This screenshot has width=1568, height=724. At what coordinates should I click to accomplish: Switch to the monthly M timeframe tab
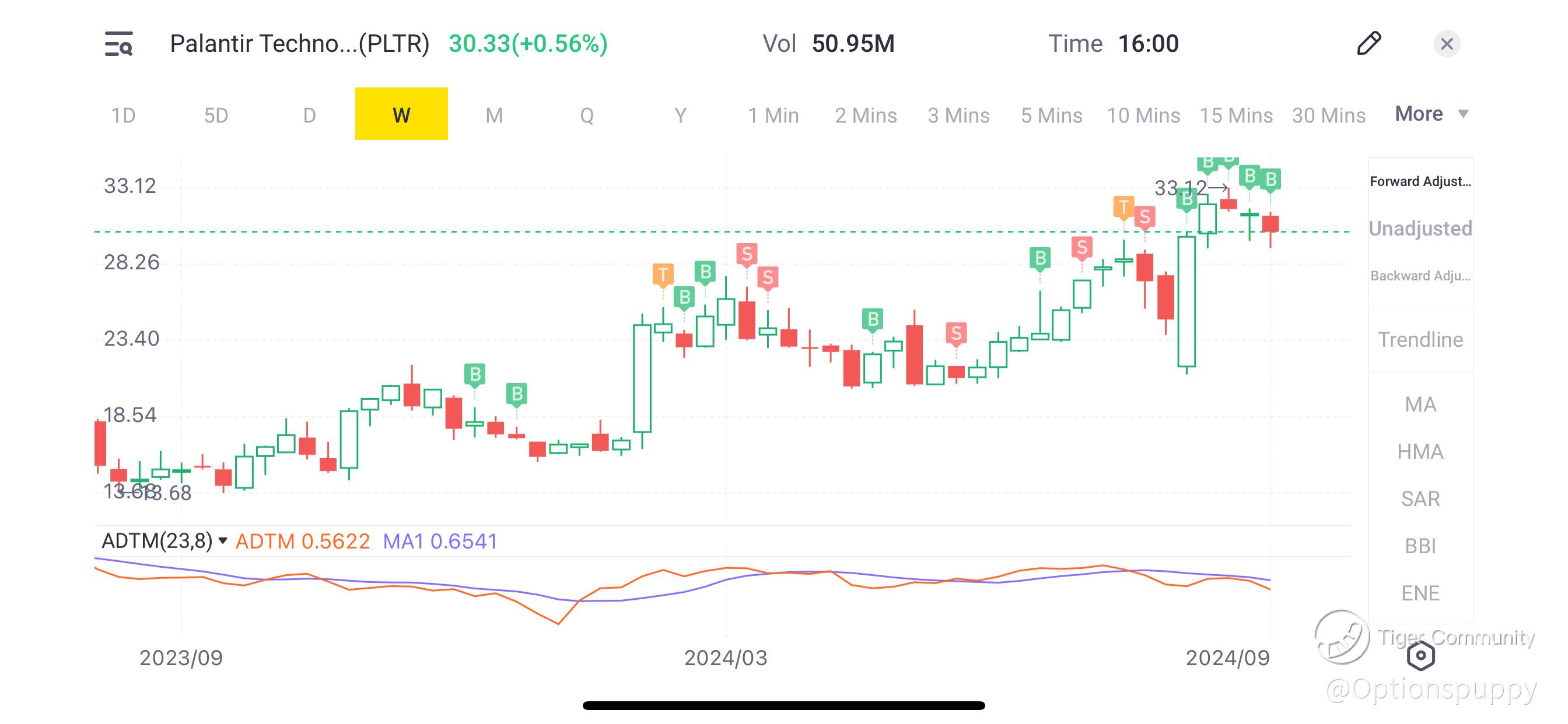click(494, 115)
